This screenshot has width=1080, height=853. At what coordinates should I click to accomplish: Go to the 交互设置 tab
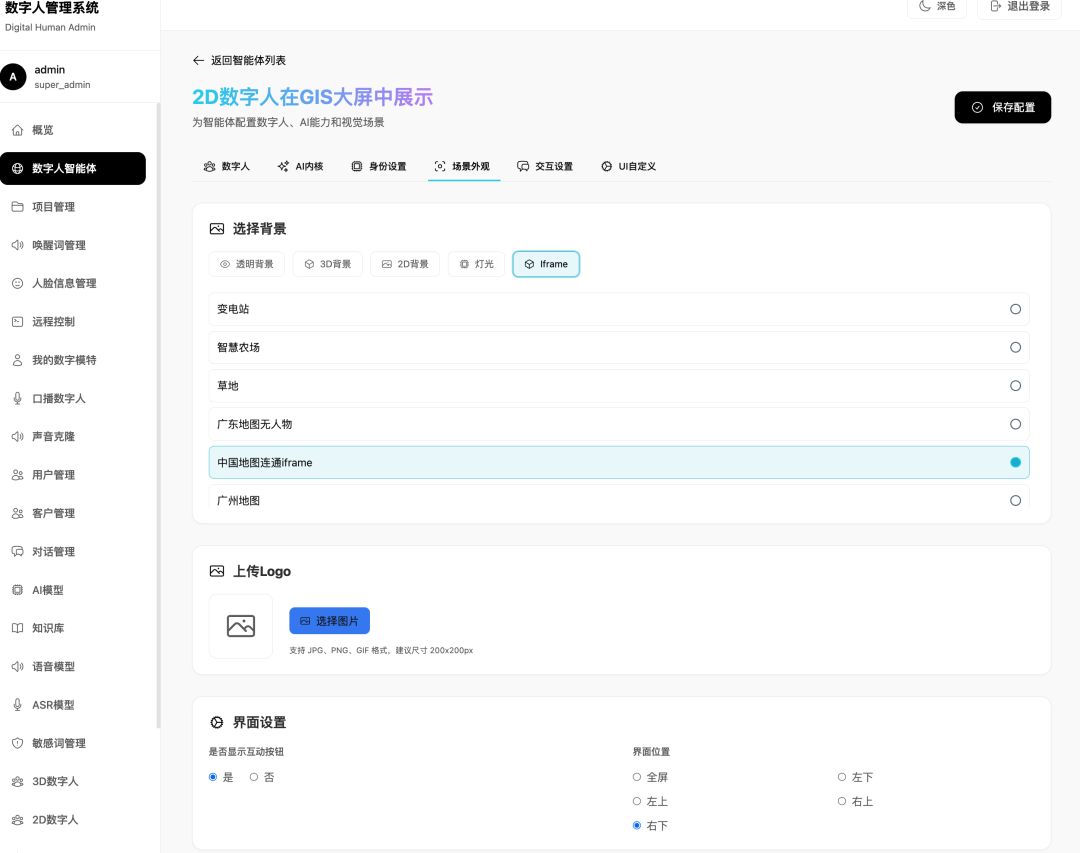(x=546, y=167)
